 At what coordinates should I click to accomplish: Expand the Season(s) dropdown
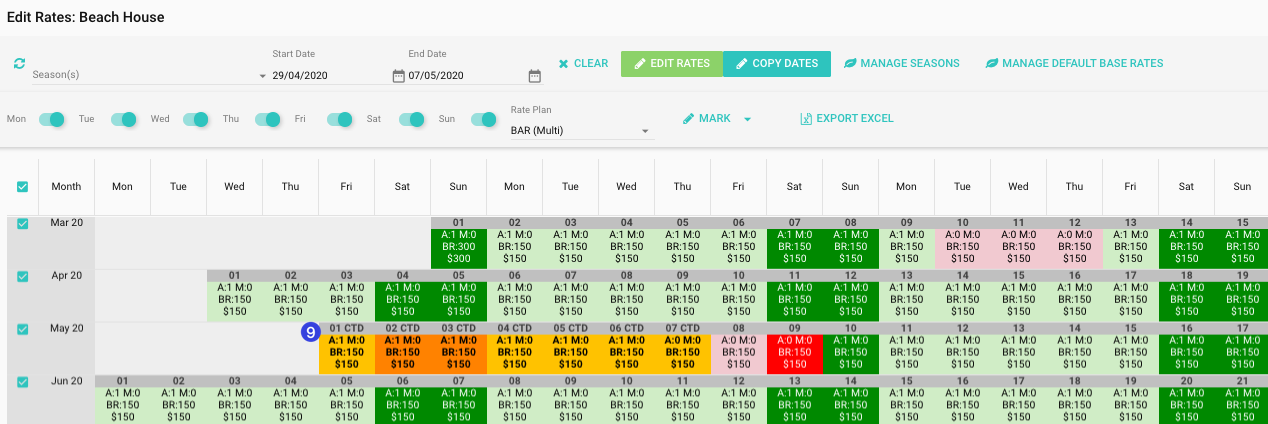click(262, 76)
